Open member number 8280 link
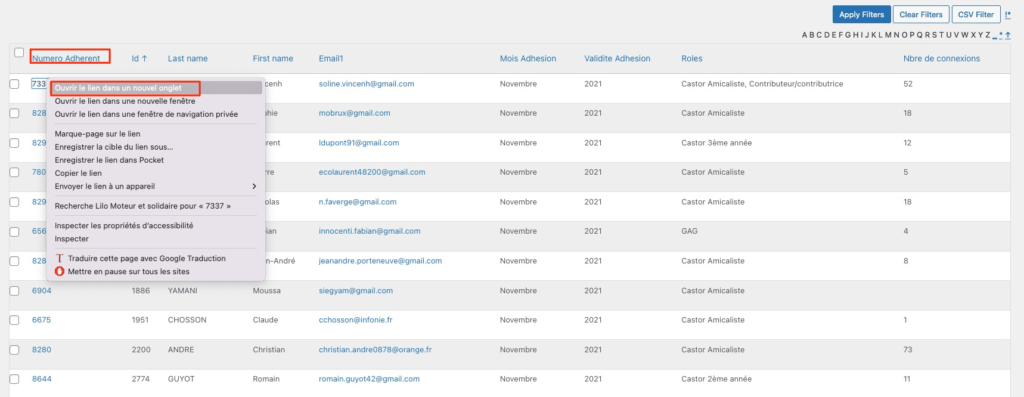 [41, 349]
